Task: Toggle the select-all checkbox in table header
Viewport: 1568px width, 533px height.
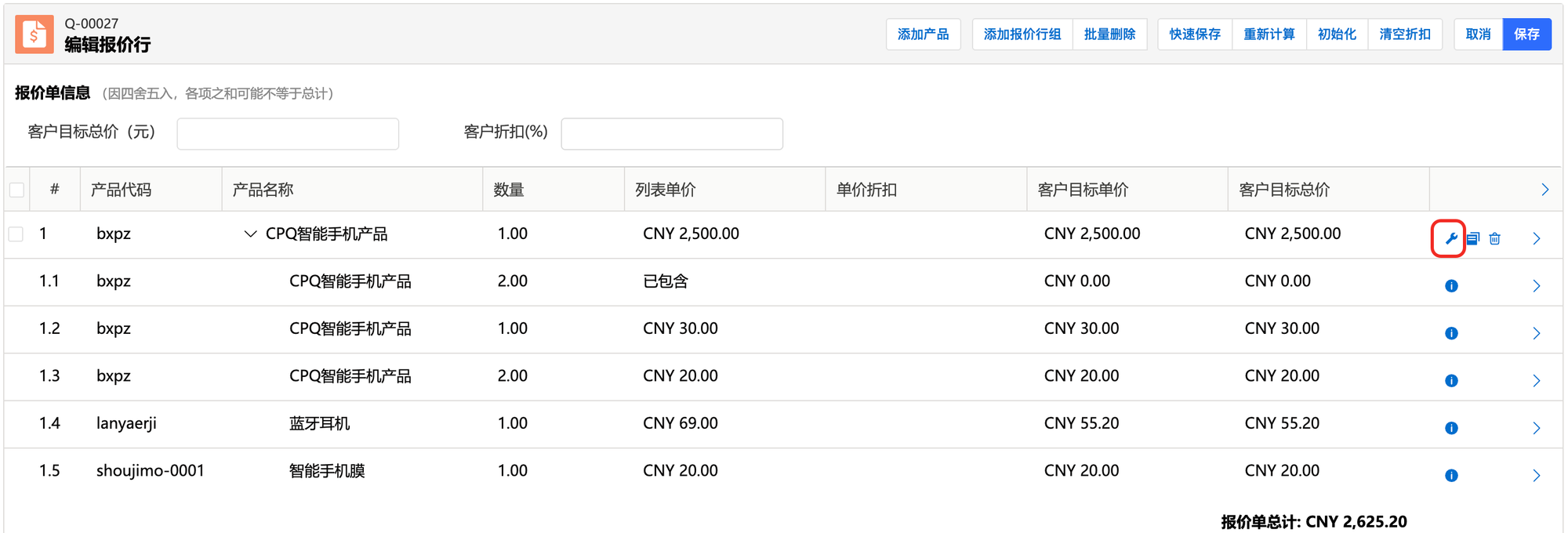Action: [x=16, y=190]
